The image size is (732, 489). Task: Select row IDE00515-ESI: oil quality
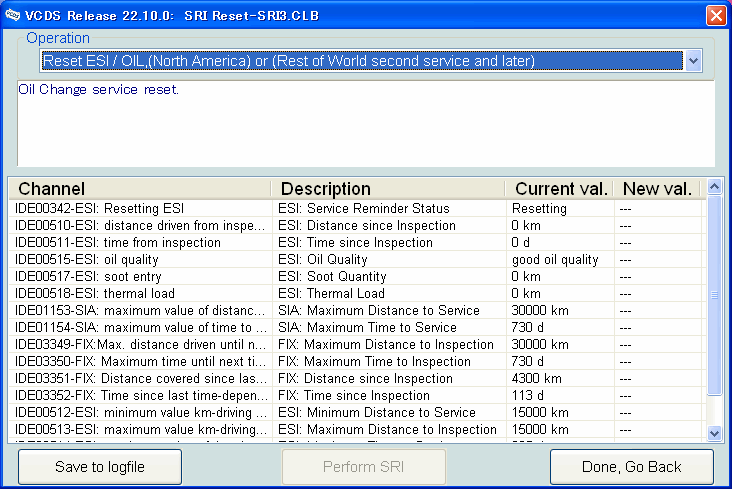click(x=357, y=260)
